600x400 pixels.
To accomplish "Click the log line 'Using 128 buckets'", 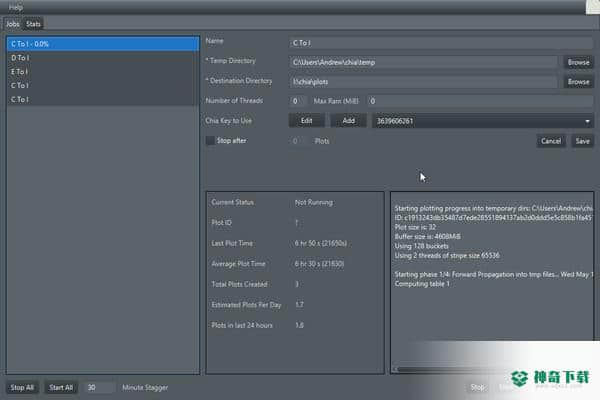I will click(421, 246).
